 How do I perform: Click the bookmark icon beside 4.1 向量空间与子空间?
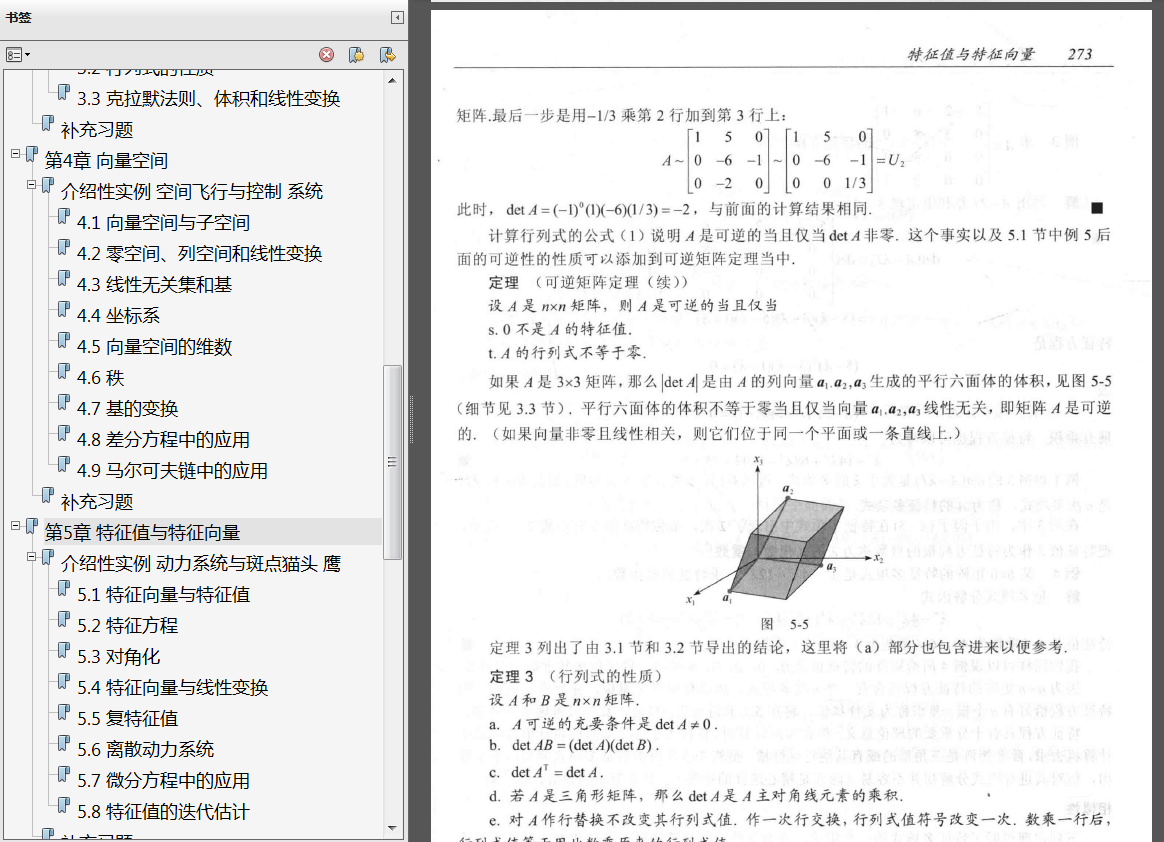[64, 216]
